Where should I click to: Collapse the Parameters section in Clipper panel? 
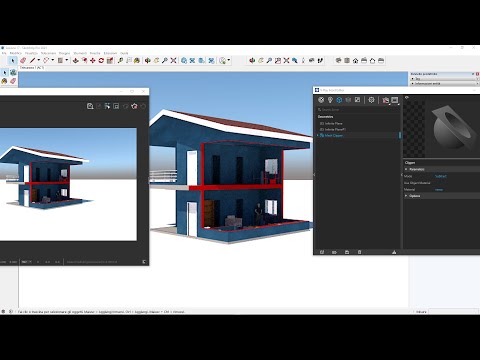[406, 169]
